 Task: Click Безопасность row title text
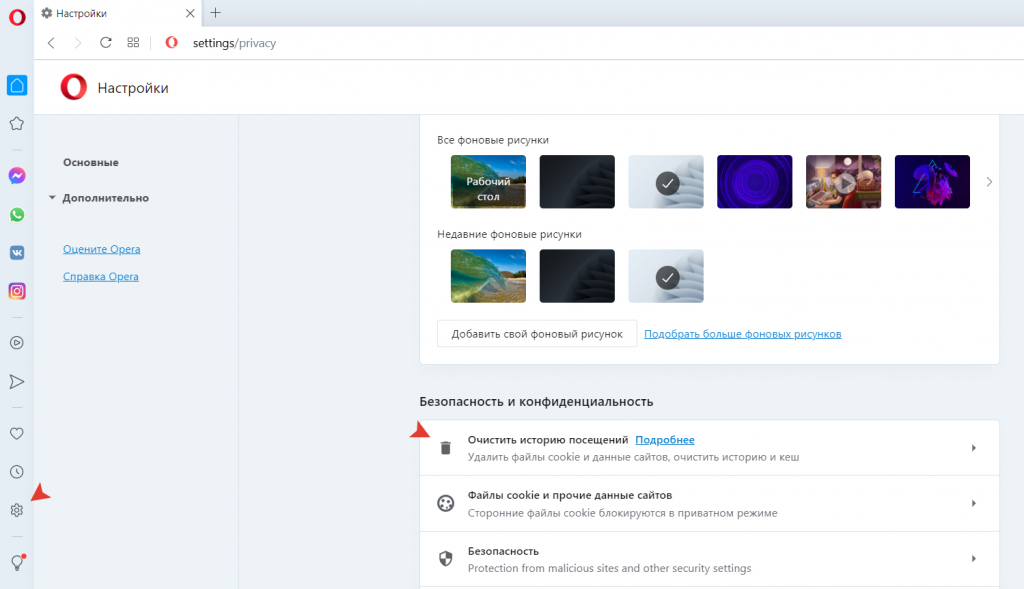[x=503, y=551]
